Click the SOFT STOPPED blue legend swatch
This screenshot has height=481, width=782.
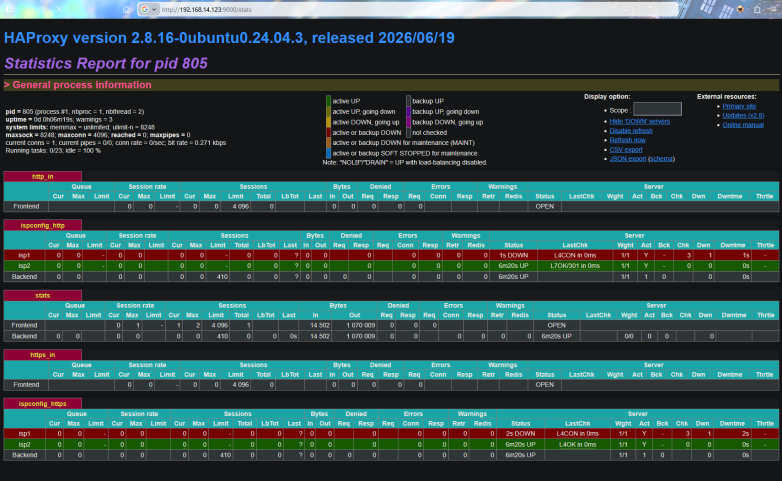click(328, 153)
